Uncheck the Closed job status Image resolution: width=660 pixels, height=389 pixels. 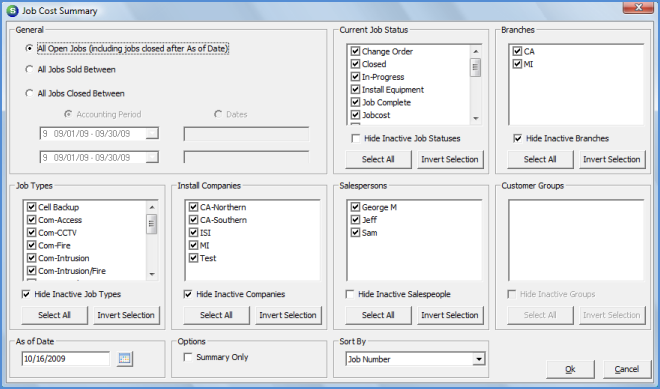coord(355,64)
